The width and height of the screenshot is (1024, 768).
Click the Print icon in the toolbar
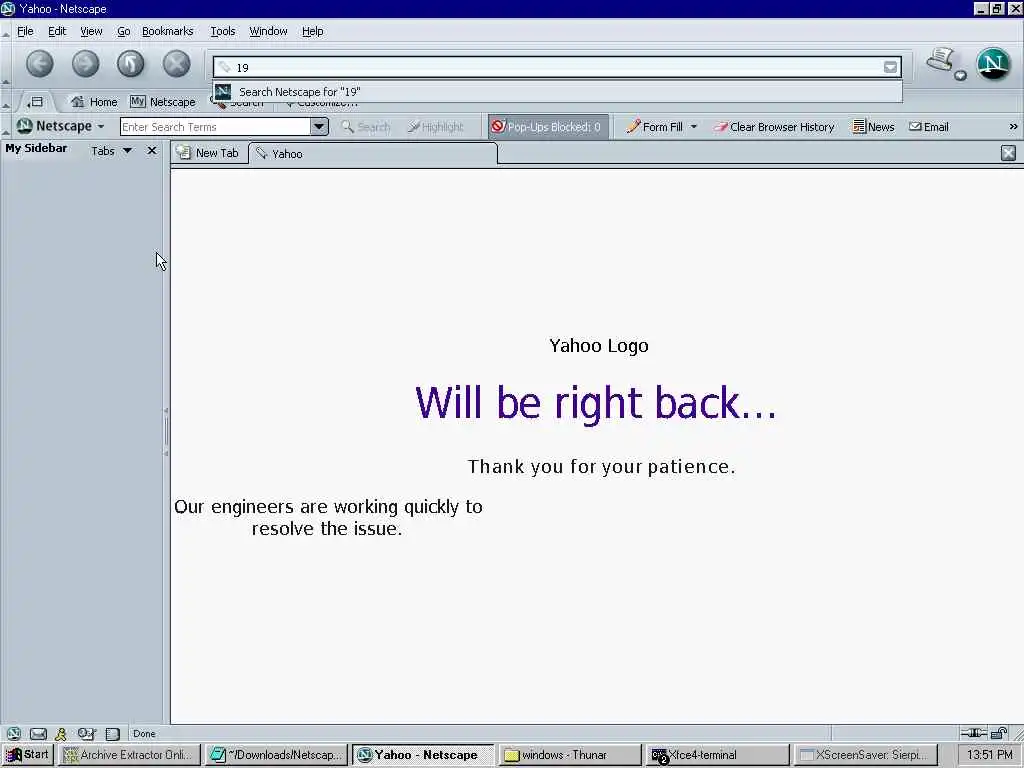[940, 60]
